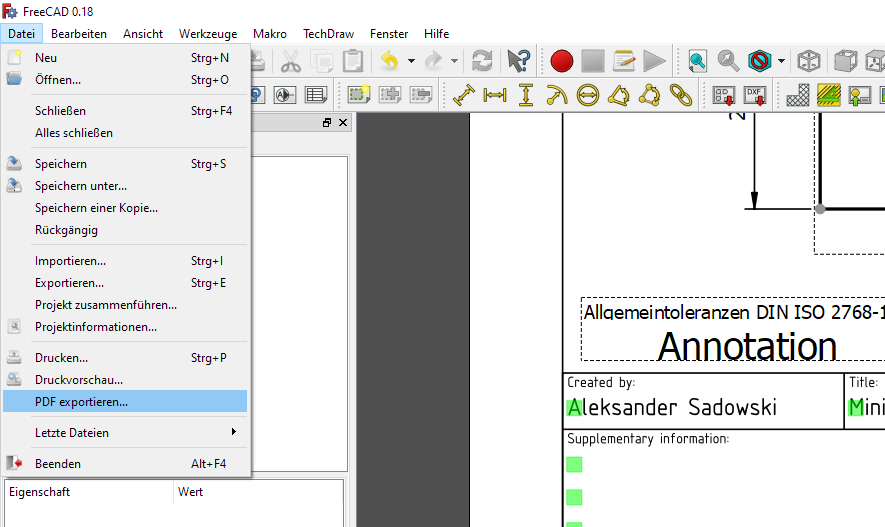This screenshot has width=885, height=527.
Task: Expand the draw style dropdown arrow
Action: 781,61
